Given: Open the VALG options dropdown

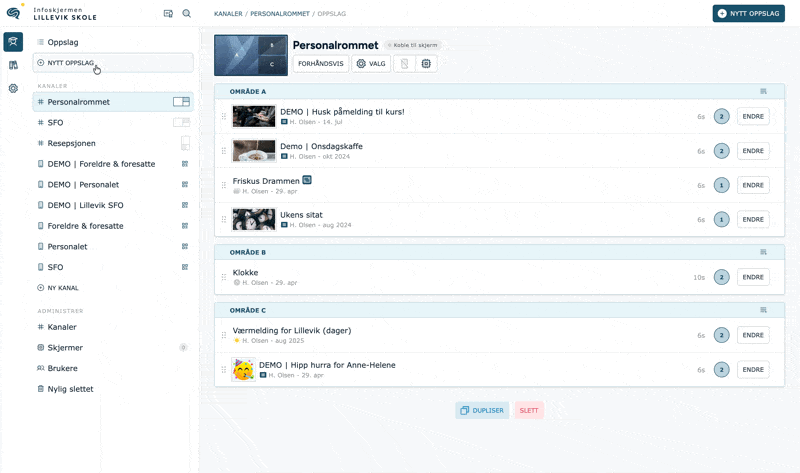Looking at the screenshot, I should click(x=371, y=64).
